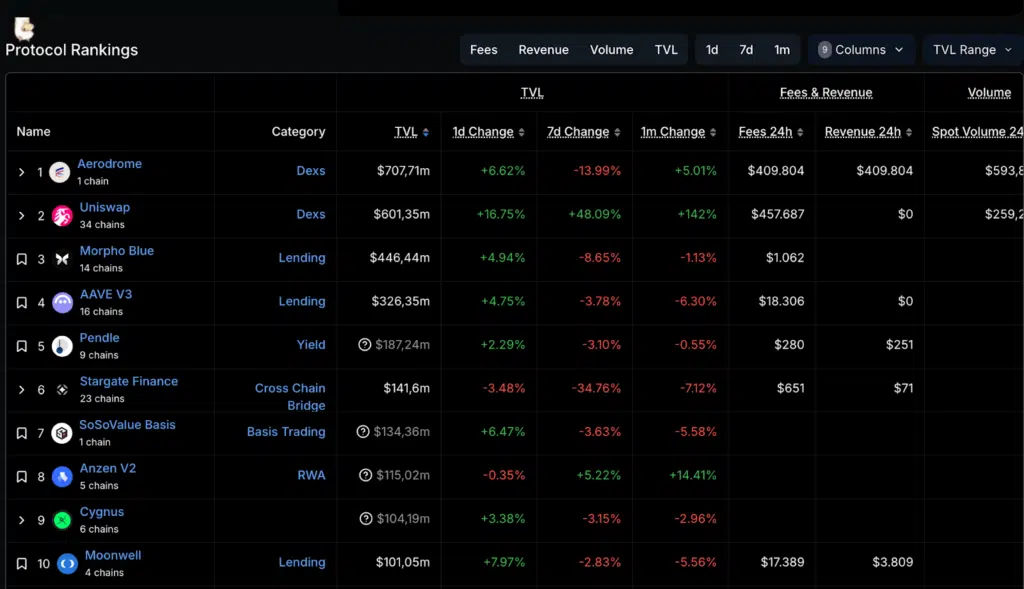This screenshot has height=589, width=1024.
Task: Click the Morpho Blue butterfly logo
Action: click(x=62, y=259)
